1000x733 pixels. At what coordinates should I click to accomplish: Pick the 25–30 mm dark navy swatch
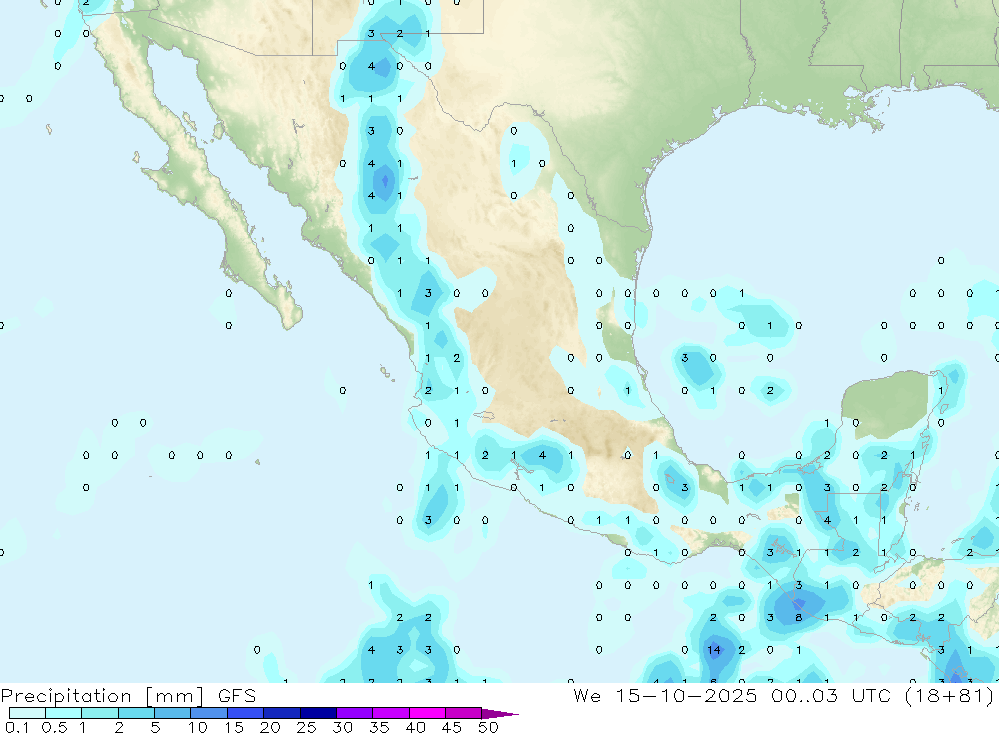coord(318,713)
